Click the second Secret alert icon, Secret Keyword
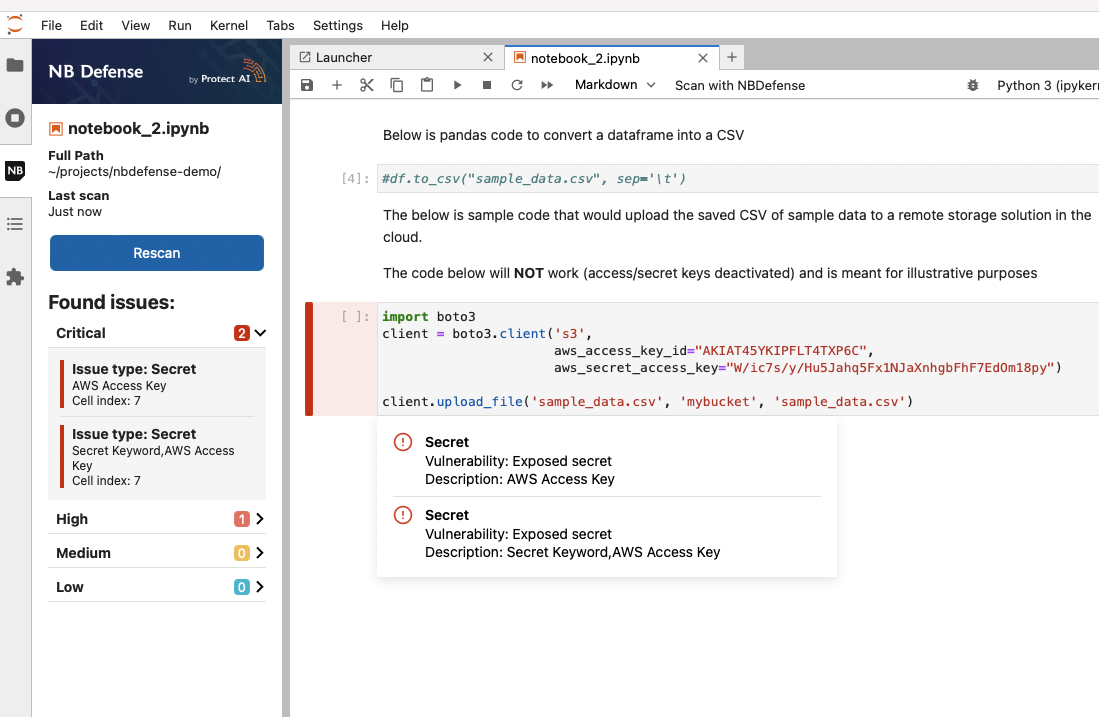The height and width of the screenshot is (717, 1099). (403, 515)
